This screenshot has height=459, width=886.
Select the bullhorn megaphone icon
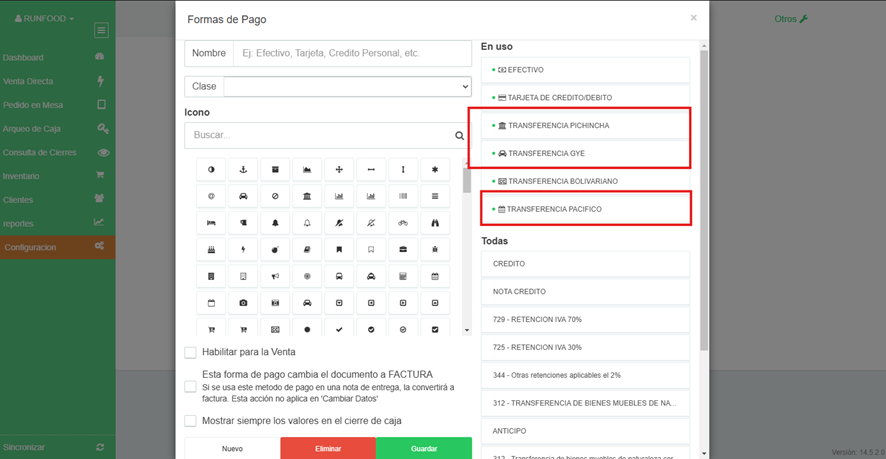tap(275, 276)
